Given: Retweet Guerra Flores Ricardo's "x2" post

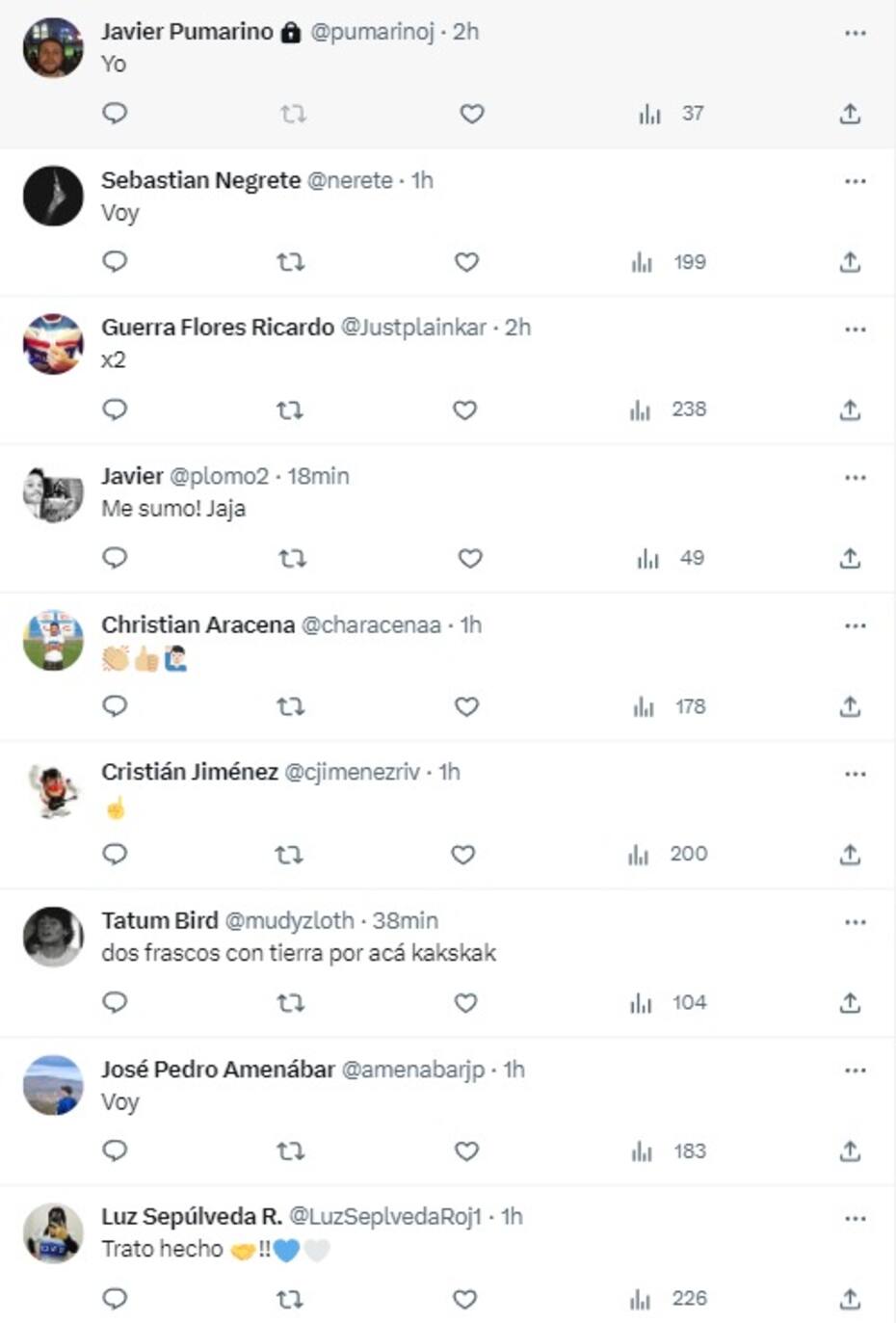Looking at the screenshot, I should point(290,410).
